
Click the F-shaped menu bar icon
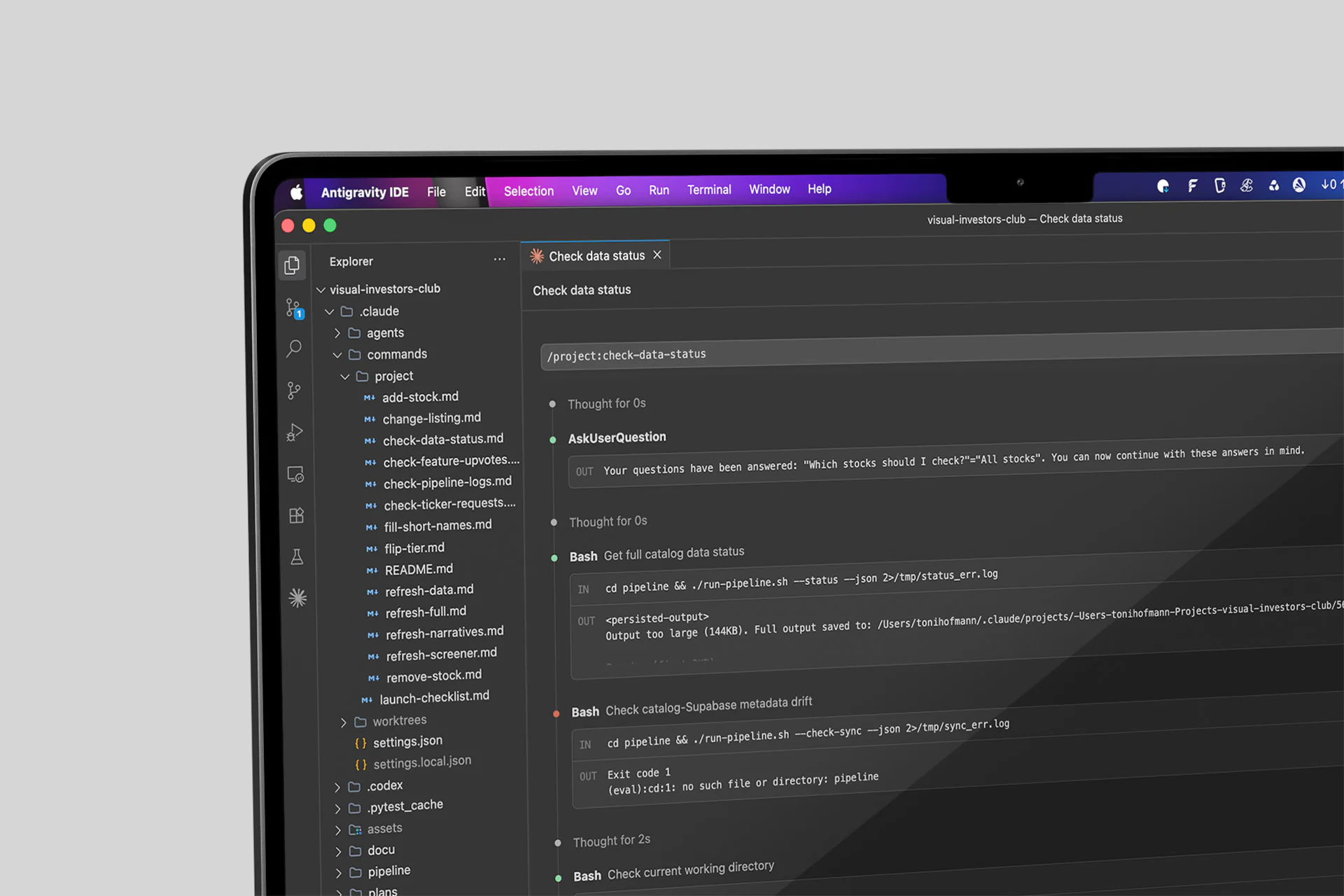click(x=1192, y=185)
